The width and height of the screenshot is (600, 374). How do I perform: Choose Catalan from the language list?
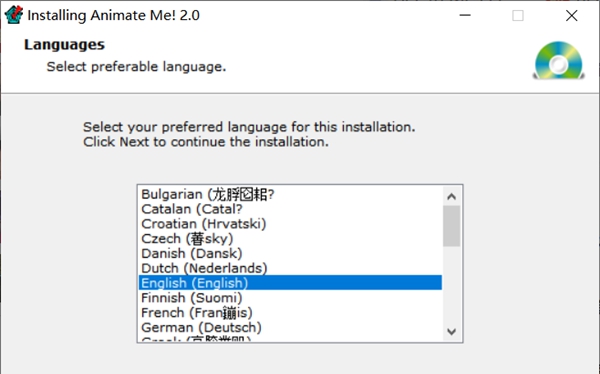click(x=290, y=209)
